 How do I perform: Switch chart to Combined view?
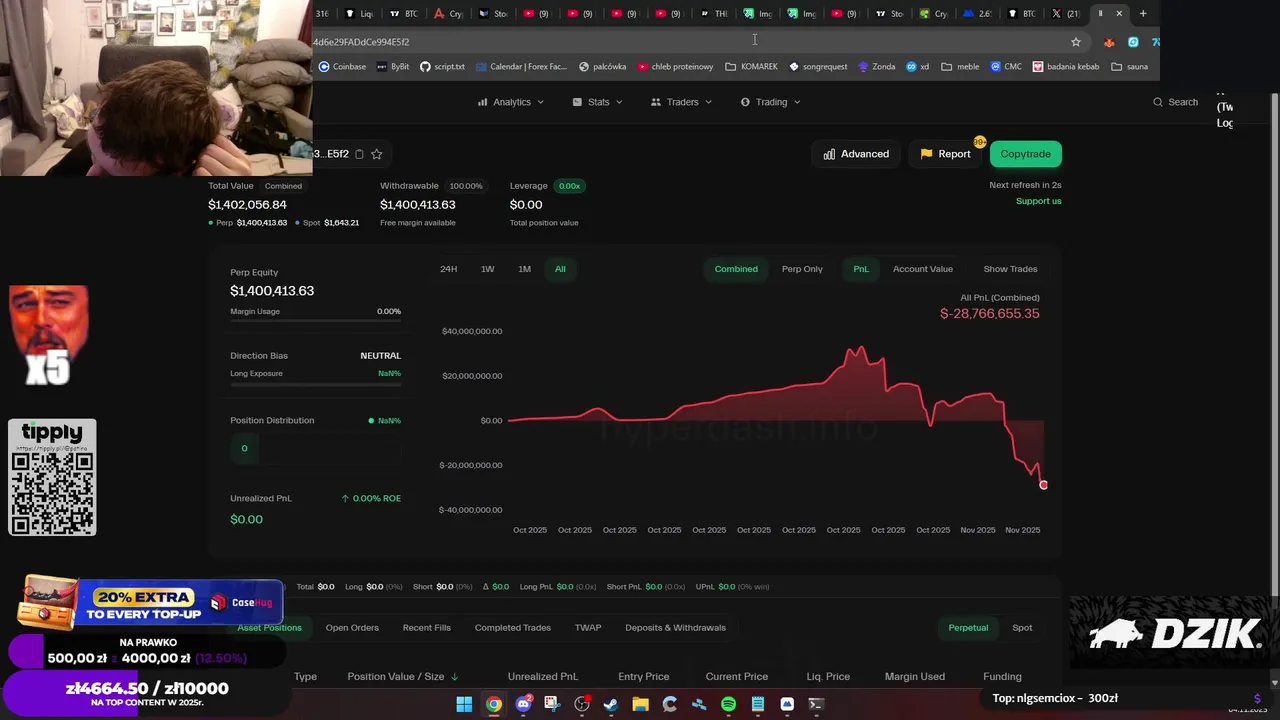coord(736,269)
